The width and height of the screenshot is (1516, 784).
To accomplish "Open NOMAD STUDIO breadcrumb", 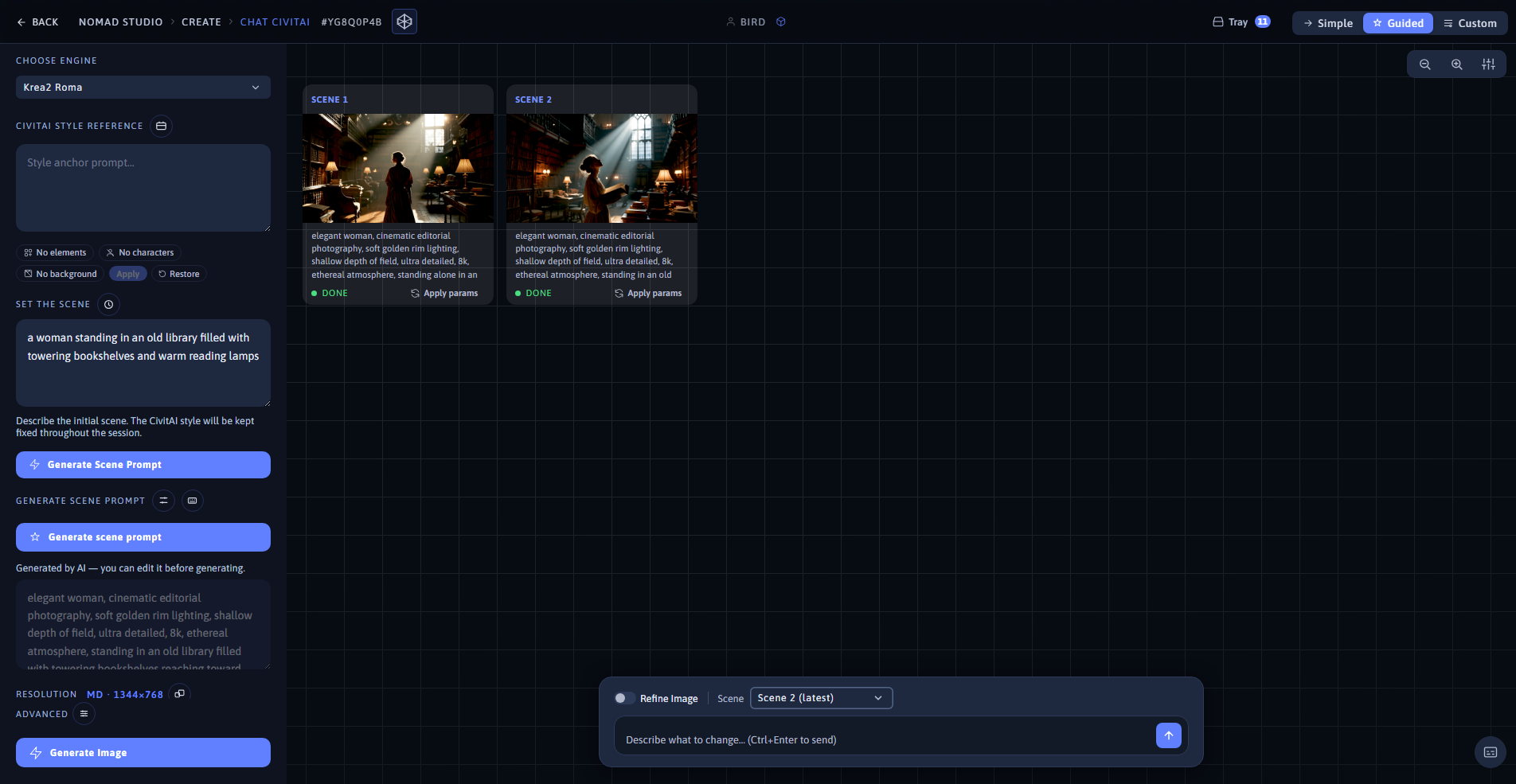I will click(121, 22).
